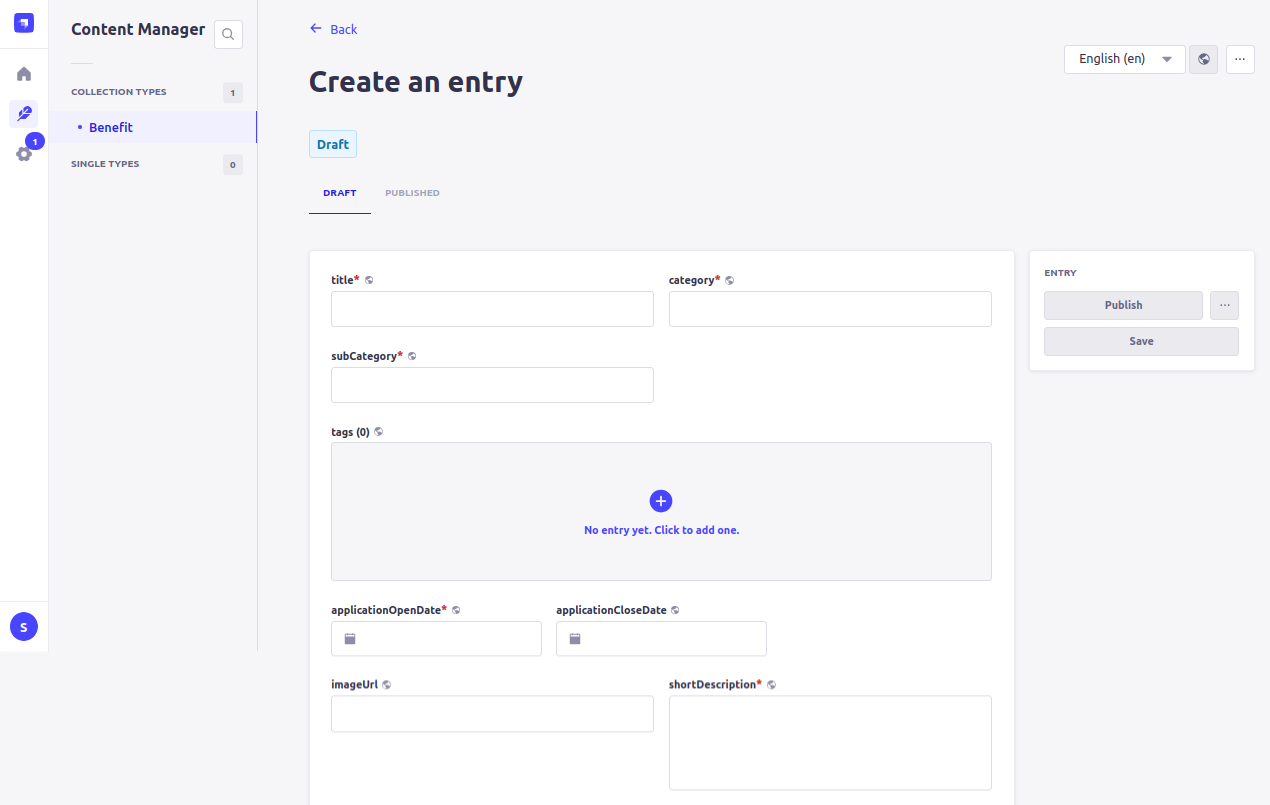Open more actions menu in header
Image resolution: width=1270 pixels, height=805 pixels.
(x=1240, y=59)
